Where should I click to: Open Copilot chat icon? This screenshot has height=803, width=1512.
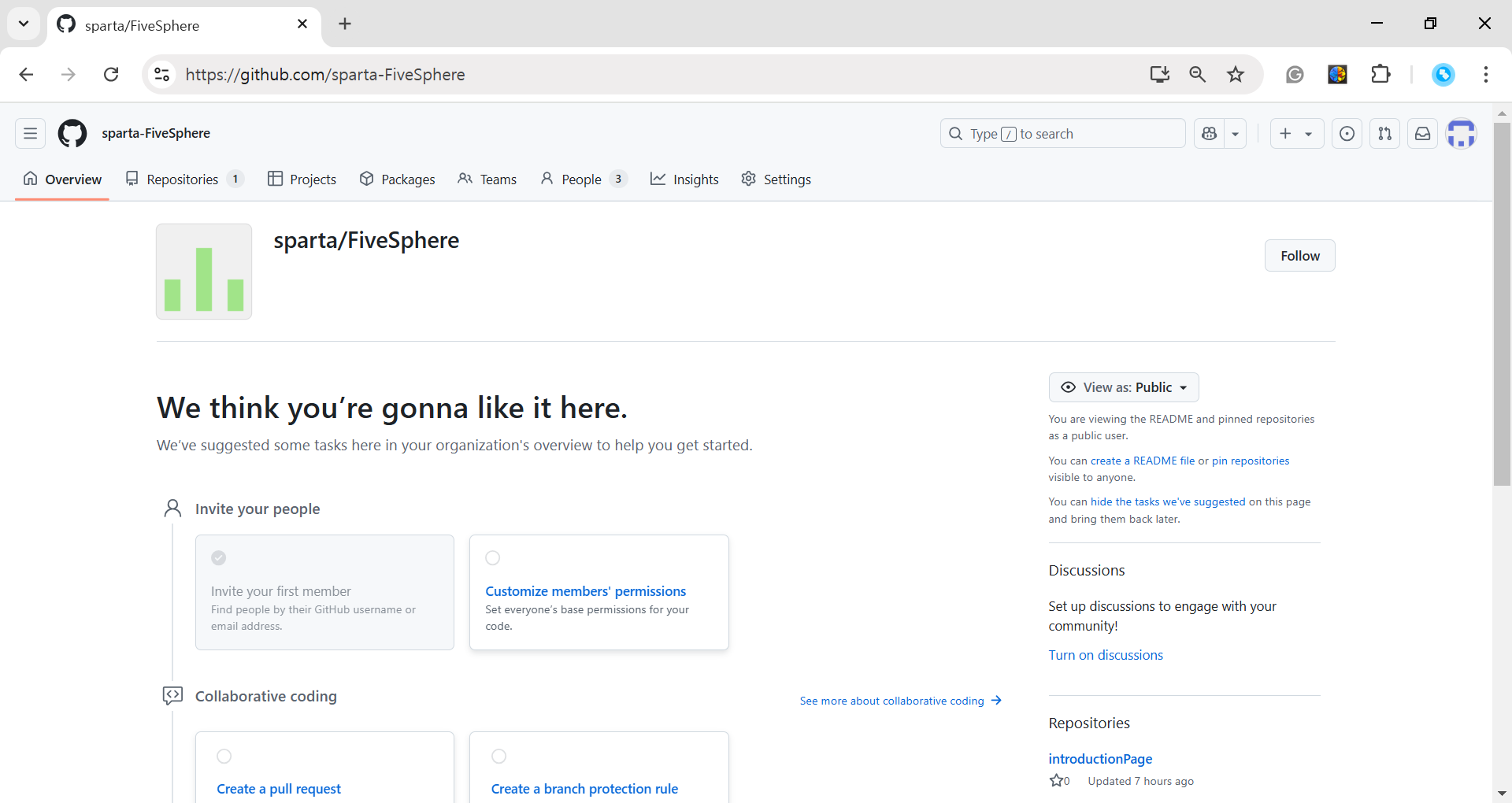click(x=1210, y=134)
